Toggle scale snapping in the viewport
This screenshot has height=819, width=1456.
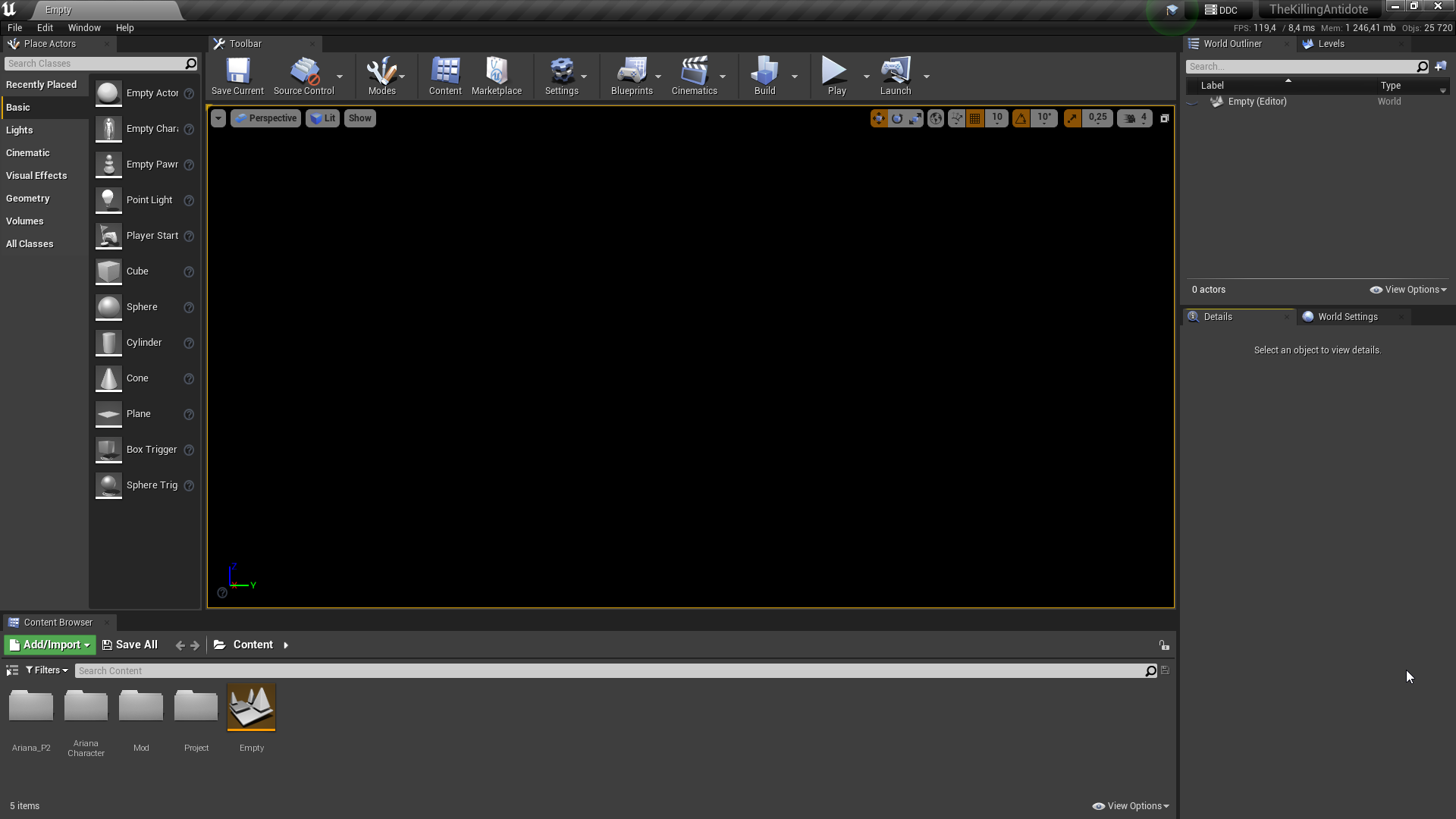point(1072,118)
